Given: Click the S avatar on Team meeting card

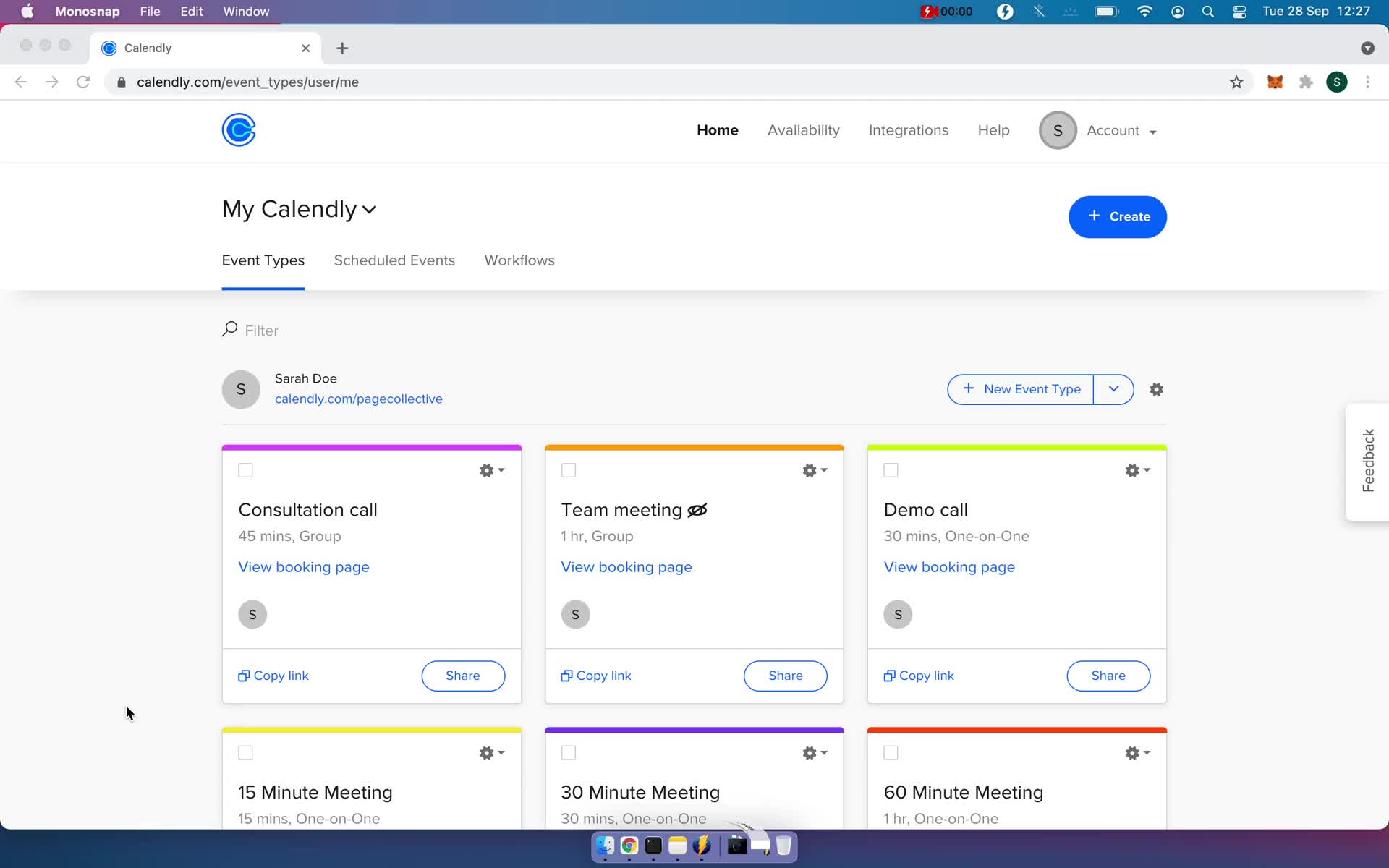Looking at the screenshot, I should (x=575, y=614).
